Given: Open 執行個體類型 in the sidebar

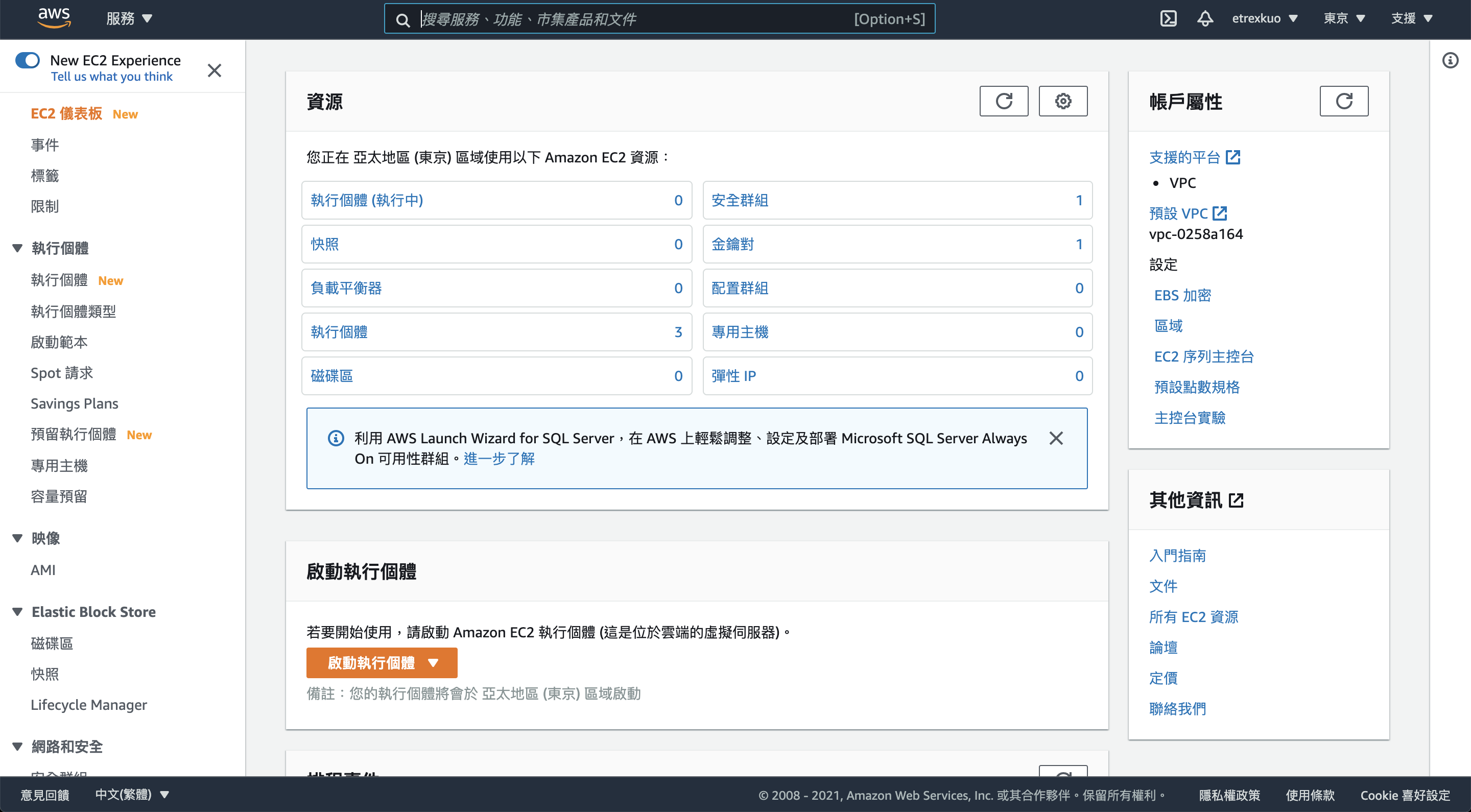Looking at the screenshot, I should coord(73,311).
